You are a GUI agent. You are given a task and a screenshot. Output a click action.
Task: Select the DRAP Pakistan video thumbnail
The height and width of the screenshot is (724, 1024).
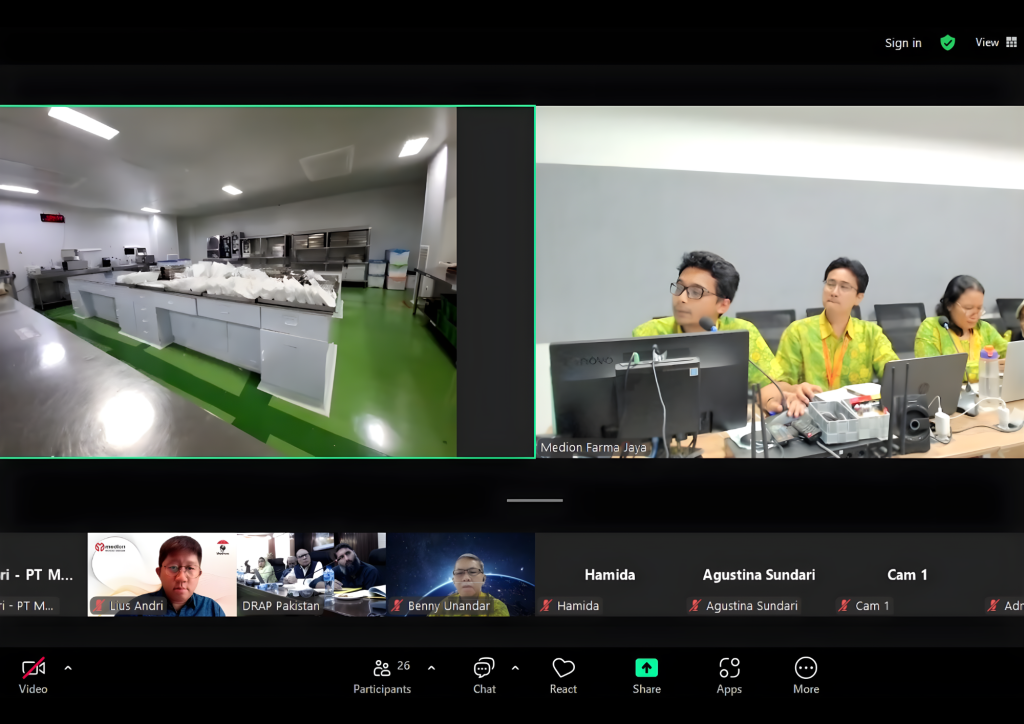click(311, 574)
